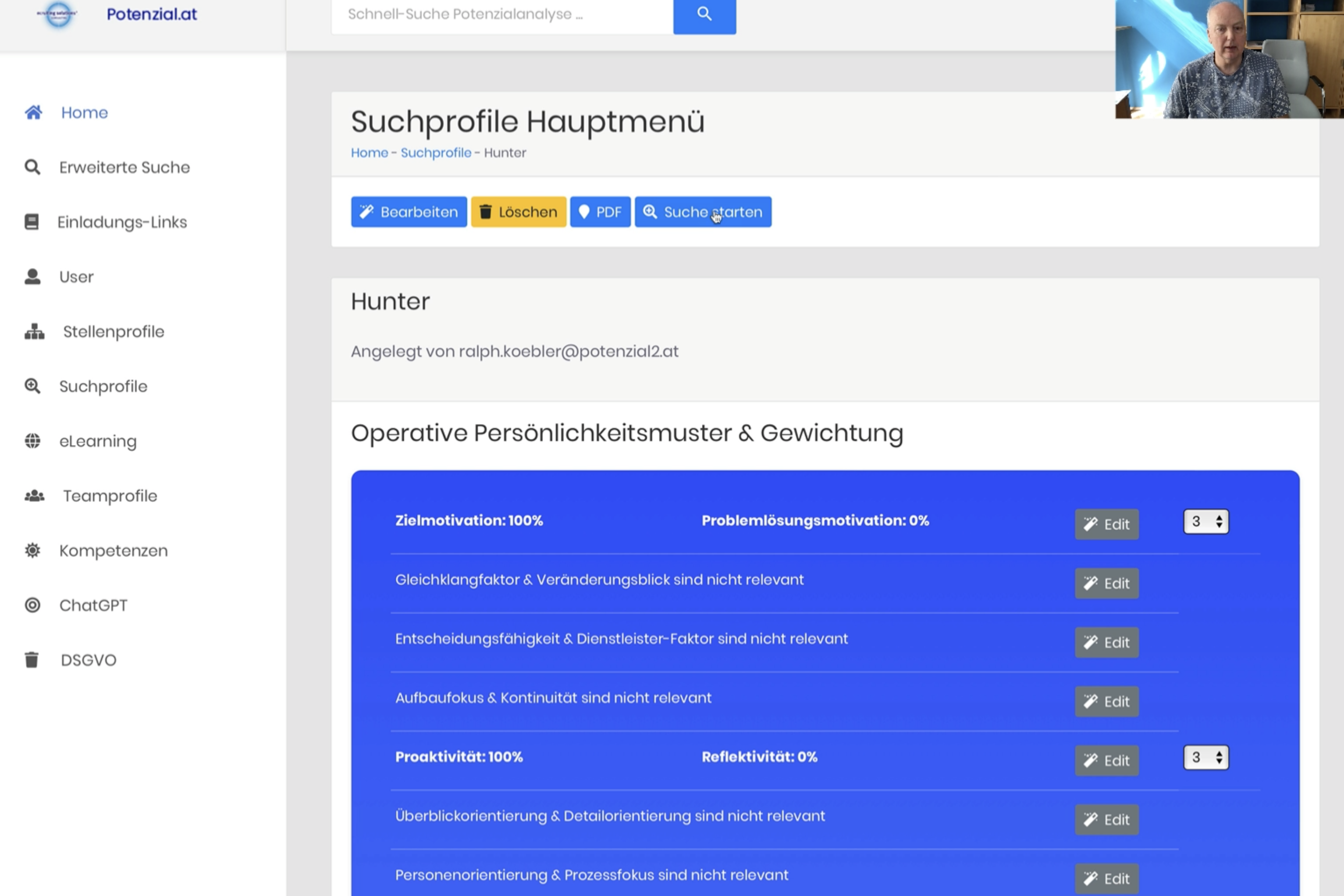Edit Entscheidungsfähigkeit & Dienstleister-Faktor row
1344x896 pixels.
(x=1107, y=642)
